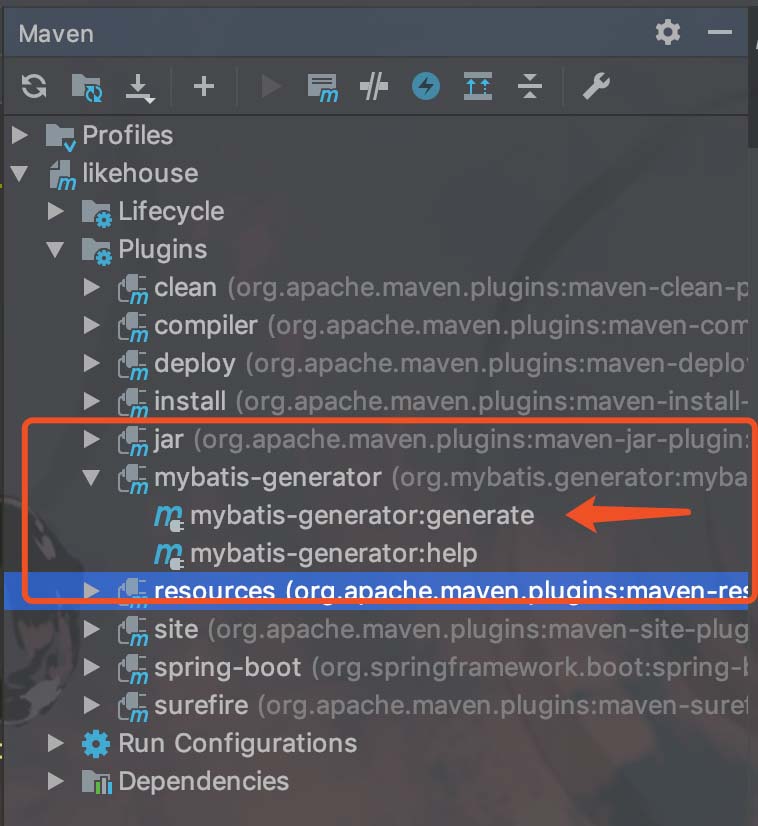Viewport: 758px width, 826px height.
Task: Add Maven project with plus icon
Action: [203, 86]
